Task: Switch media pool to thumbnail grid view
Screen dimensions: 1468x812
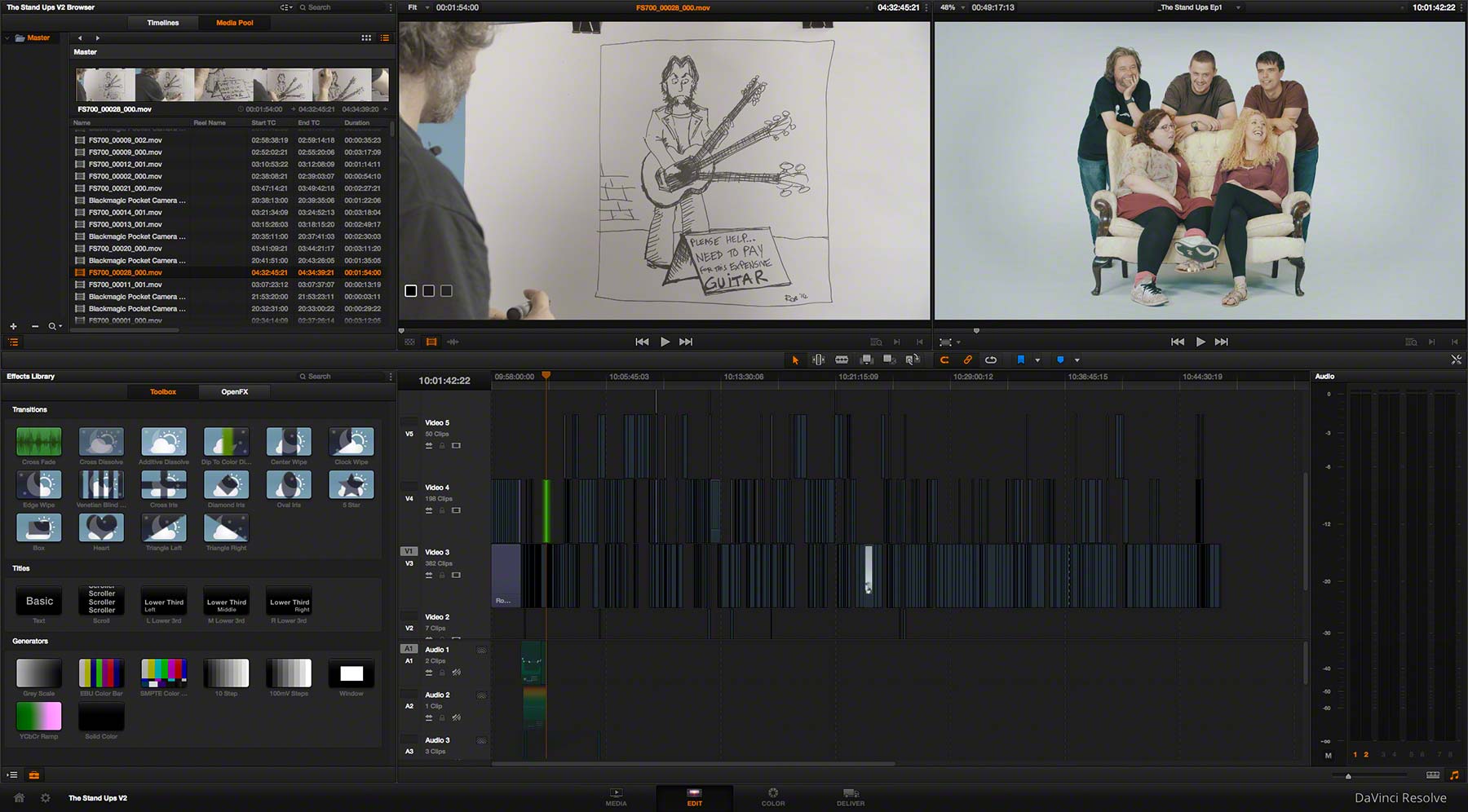Action: pos(366,38)
